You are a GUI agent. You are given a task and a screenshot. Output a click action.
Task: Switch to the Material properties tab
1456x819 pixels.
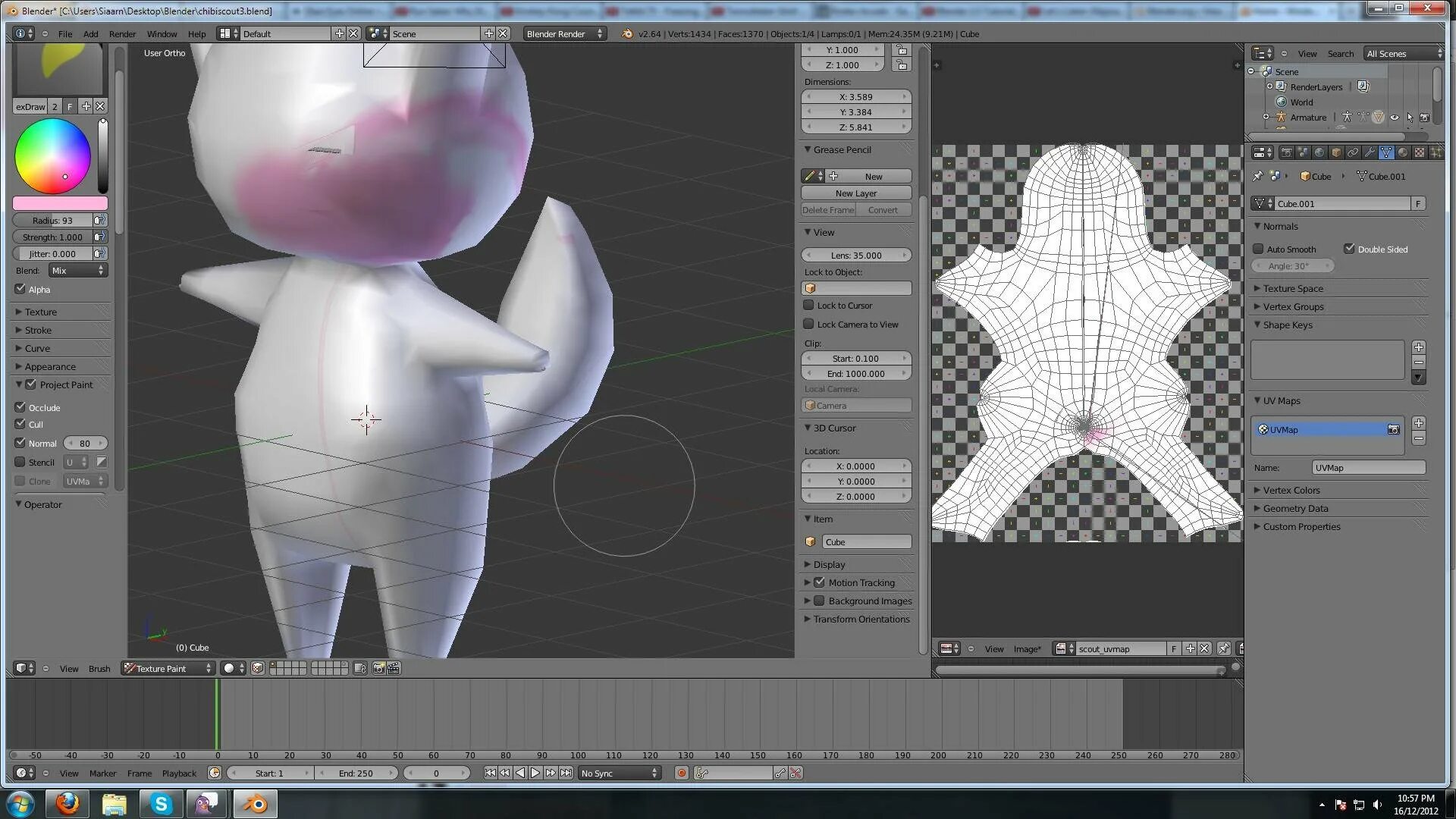[x=1403, y=152]
